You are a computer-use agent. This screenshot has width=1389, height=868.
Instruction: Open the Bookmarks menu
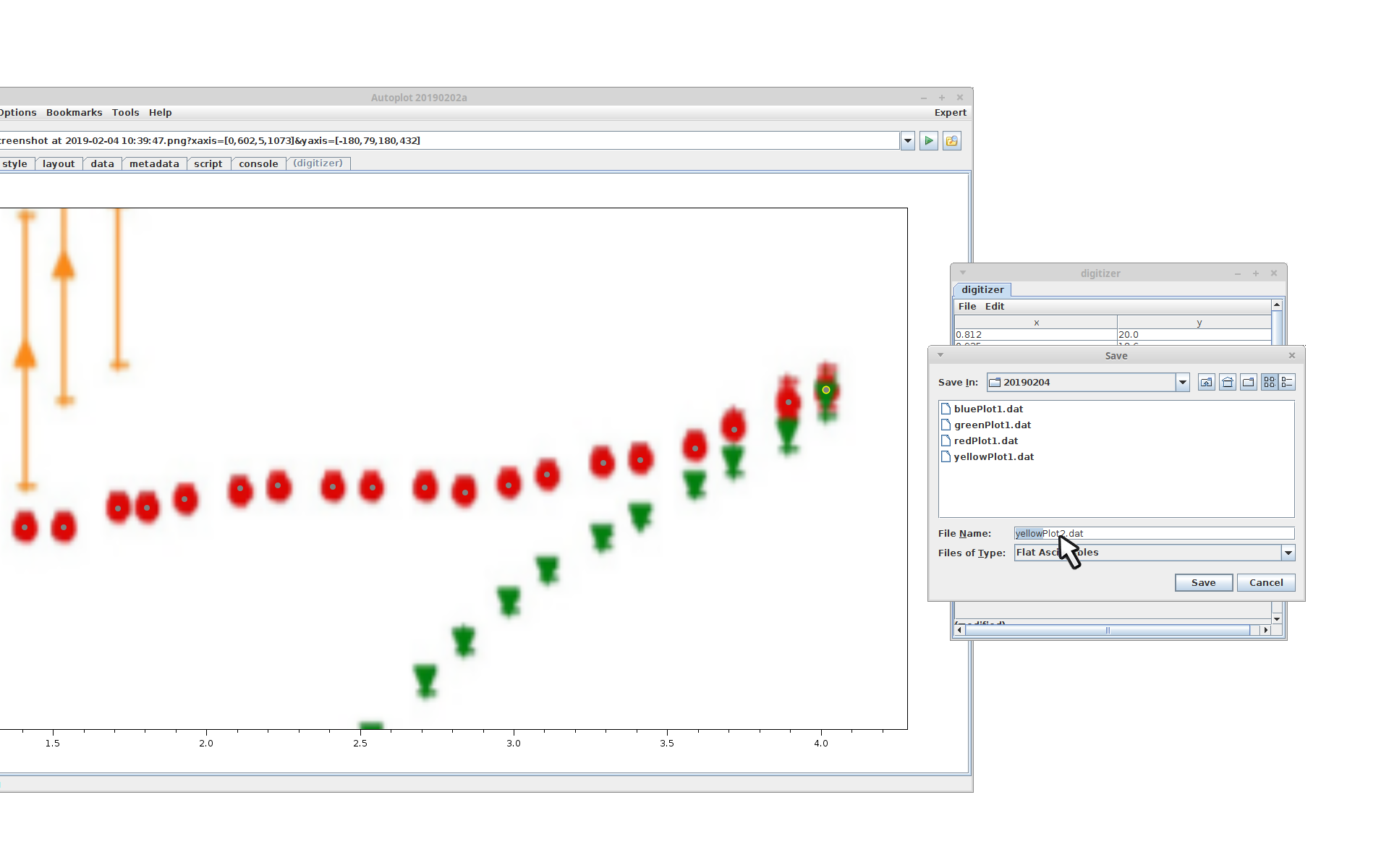tap(74, 113)
